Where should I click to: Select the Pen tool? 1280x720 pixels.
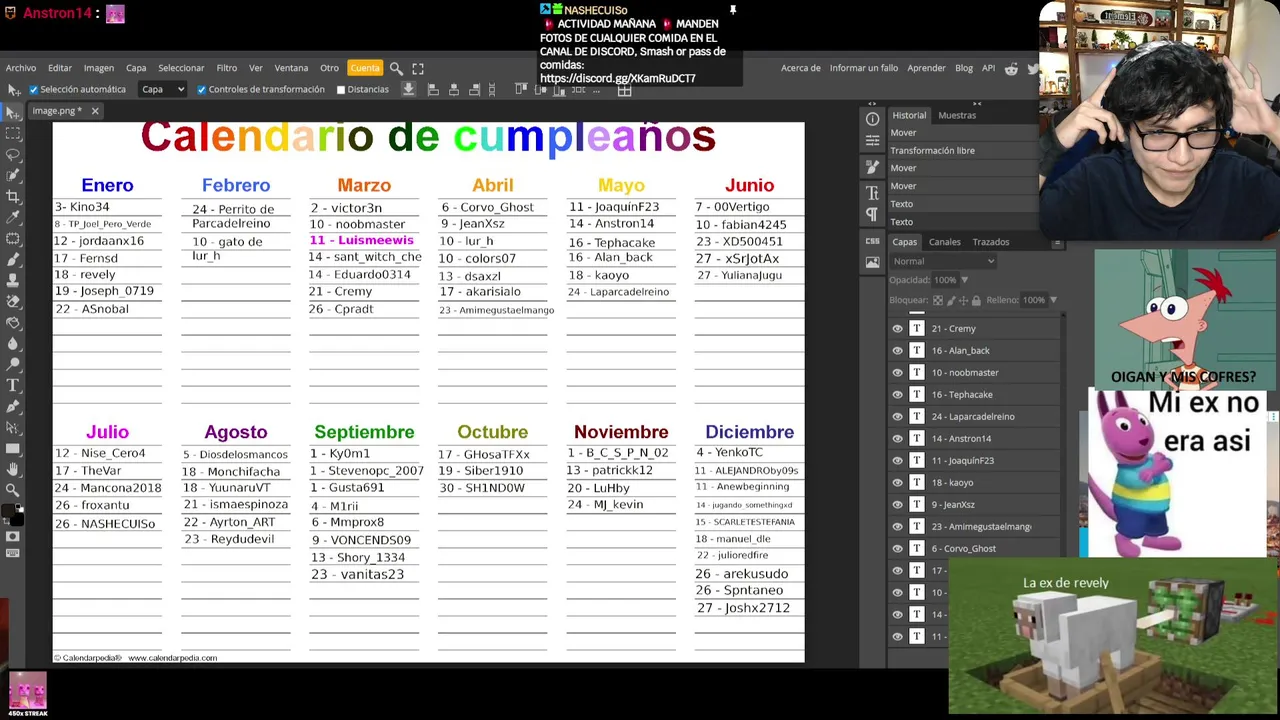point(13,406)
